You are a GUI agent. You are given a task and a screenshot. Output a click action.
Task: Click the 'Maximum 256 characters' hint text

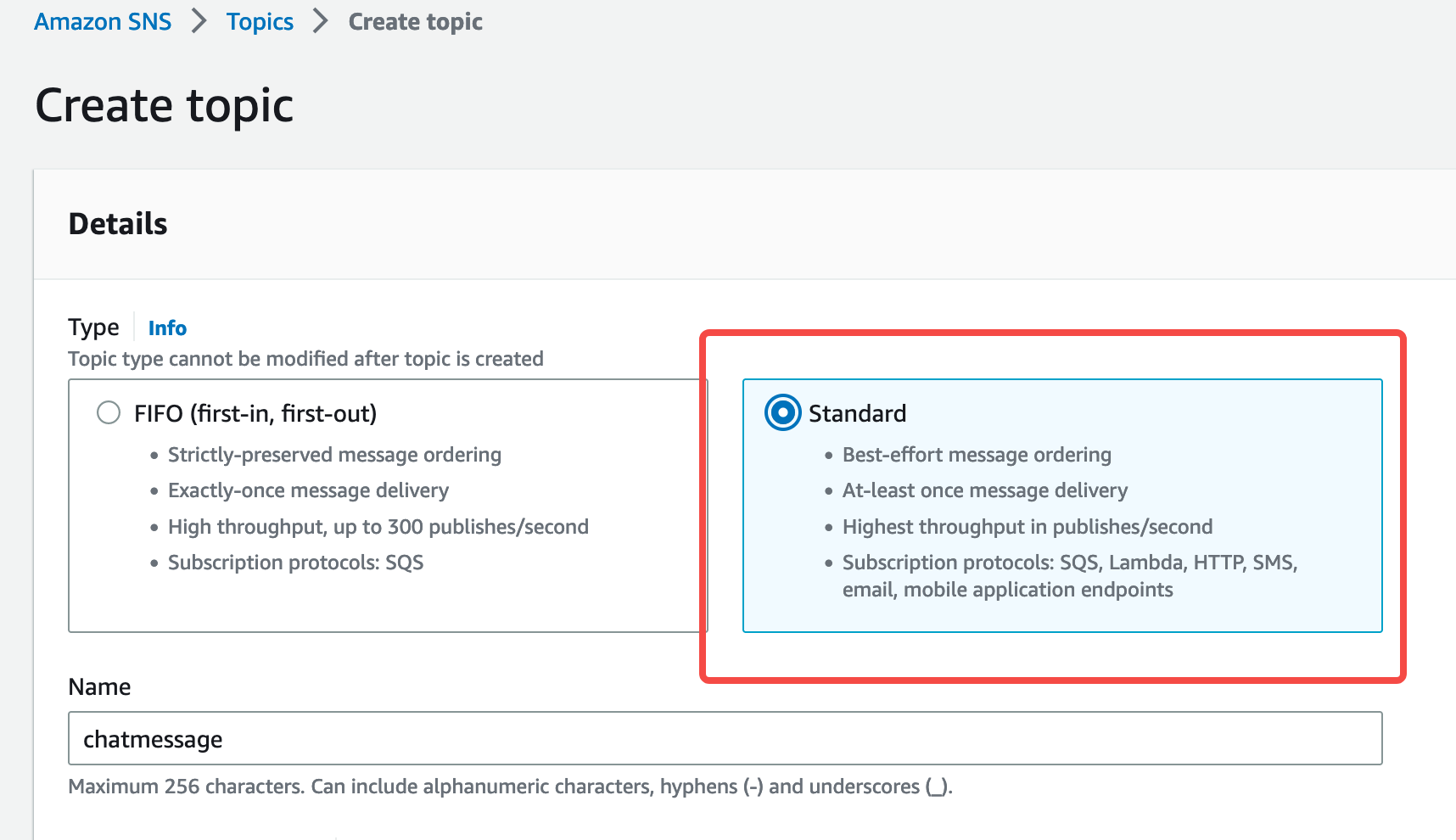click(x=511, y=787)
